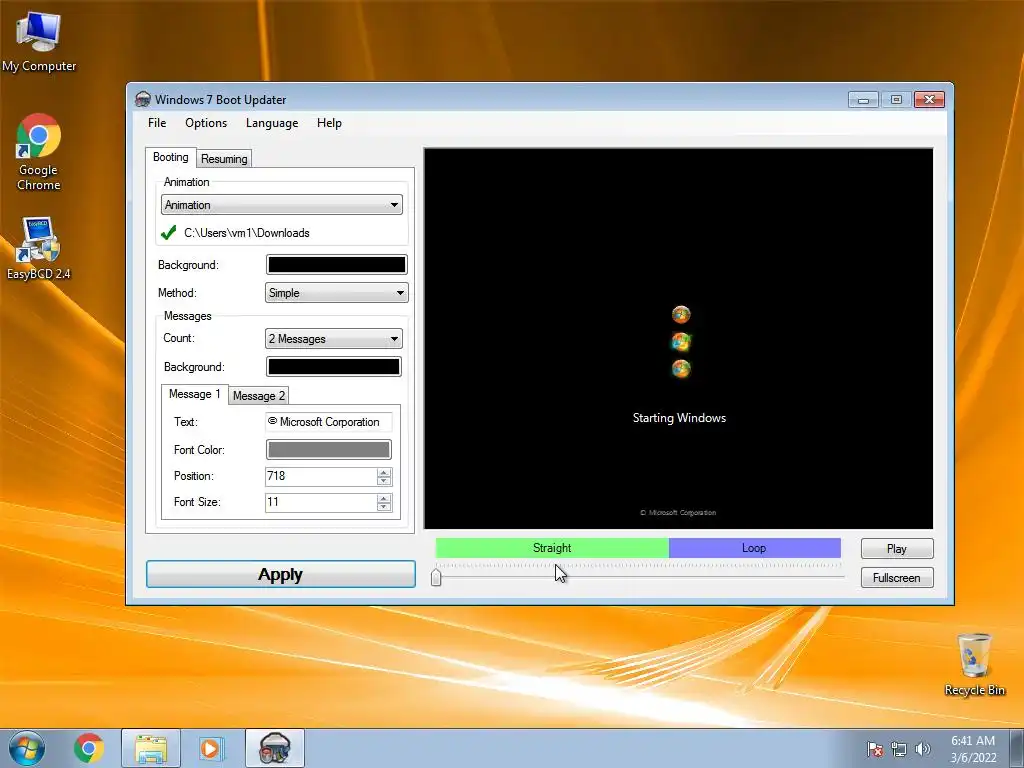Open Windows Media Player taskbar icon
Viewport: 1024px width, 768px height.
211,748
